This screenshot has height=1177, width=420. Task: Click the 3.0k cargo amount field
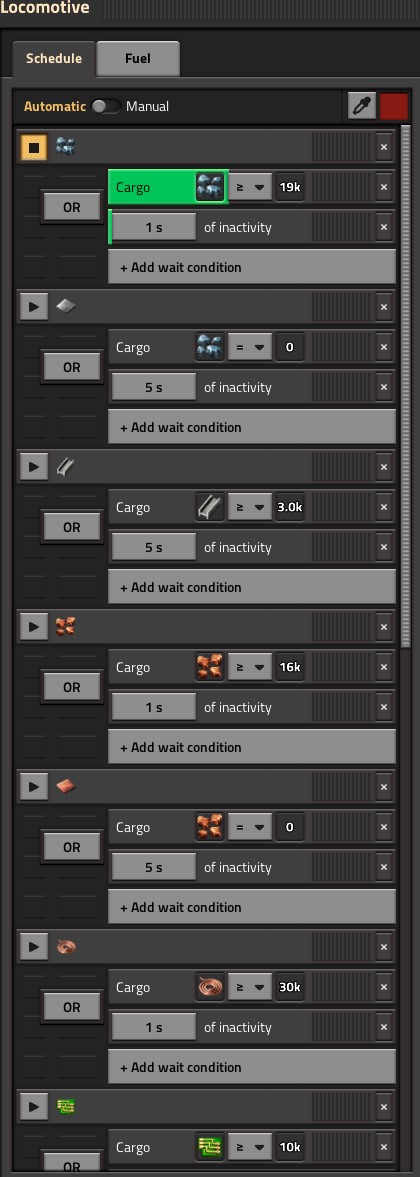click(x=290, y=507)
